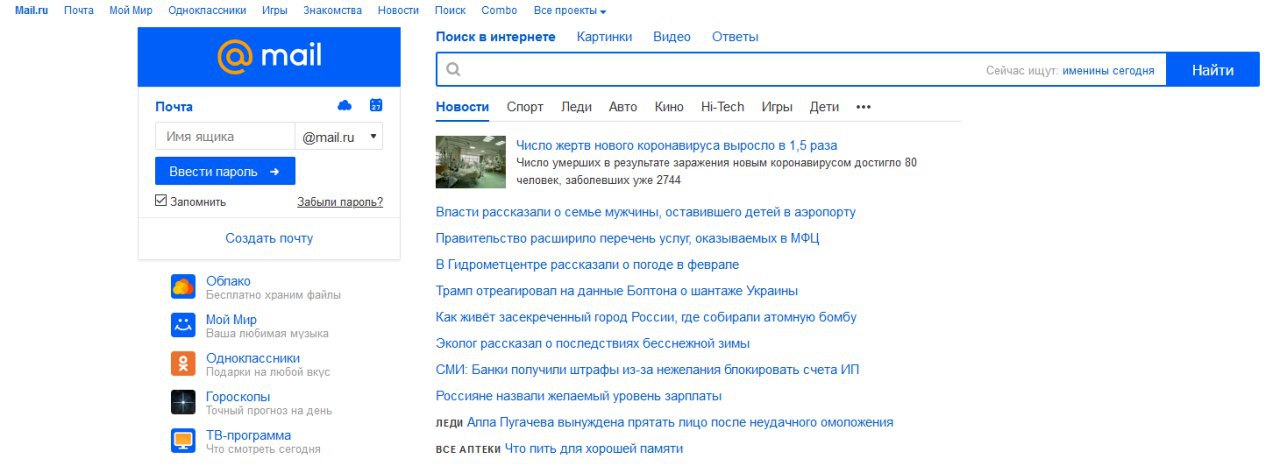Click the Одноклассники orange icon

pyautogui.click(x=183, y=364)
